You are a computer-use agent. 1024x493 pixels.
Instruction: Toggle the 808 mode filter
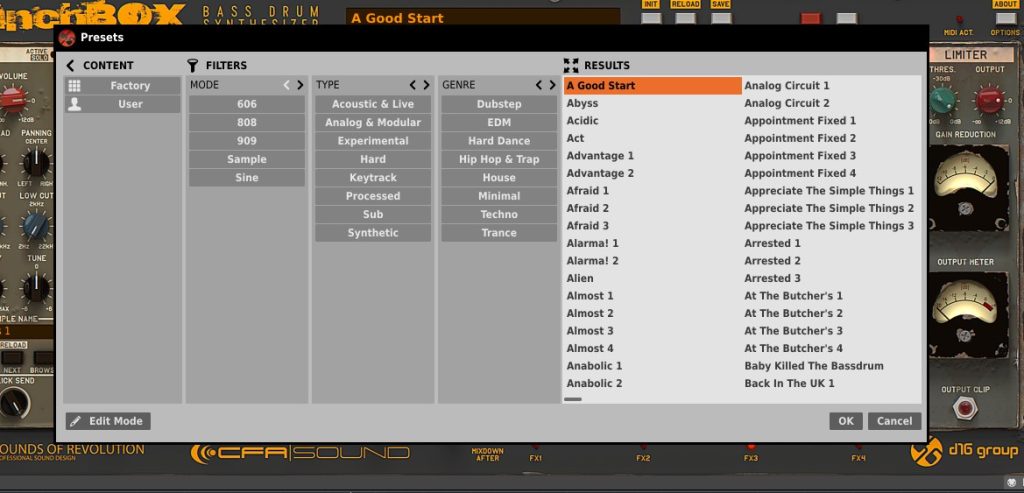pyautogui.click(x=247, y=123)
